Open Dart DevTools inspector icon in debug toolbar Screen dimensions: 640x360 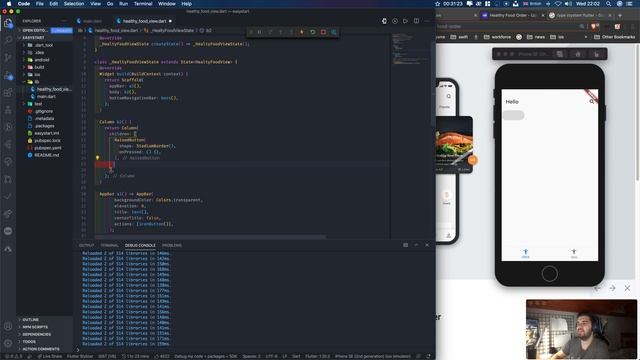334,32
